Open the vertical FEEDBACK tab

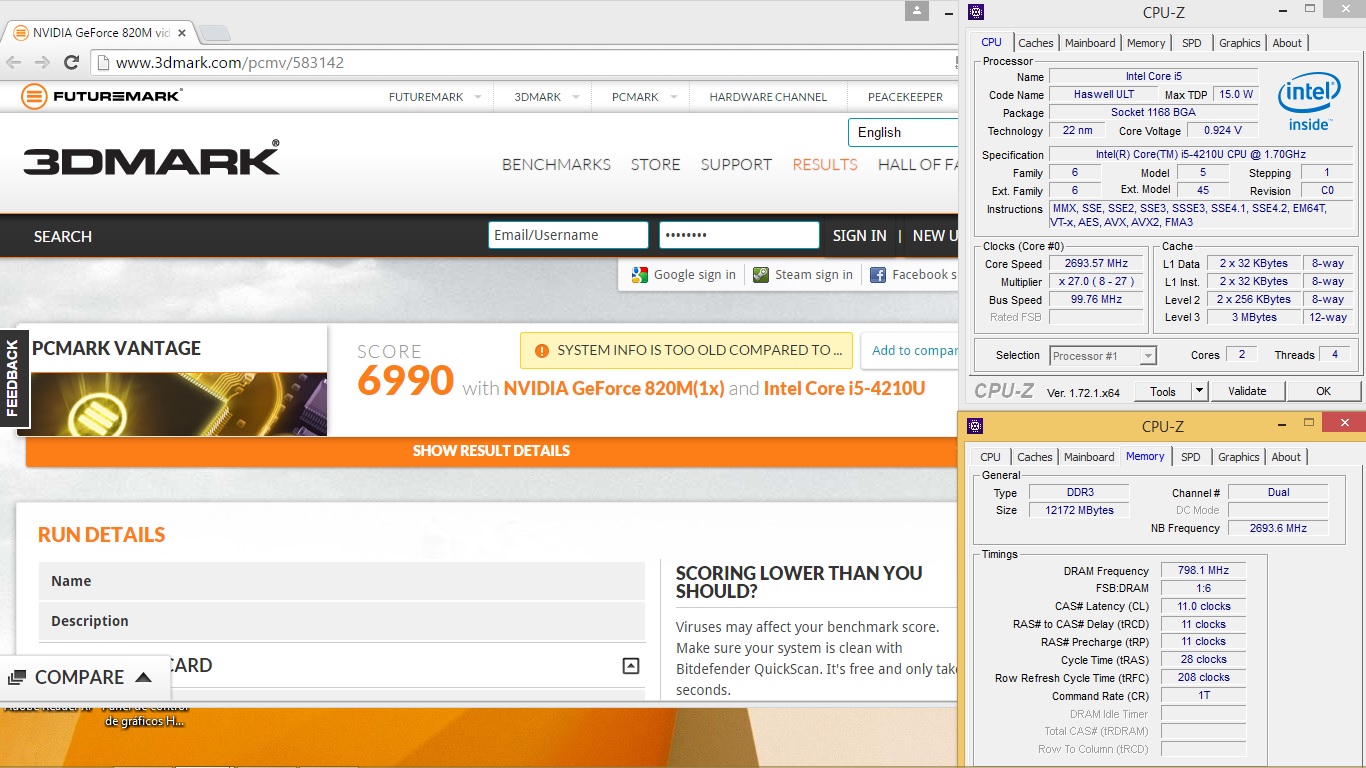13,378
